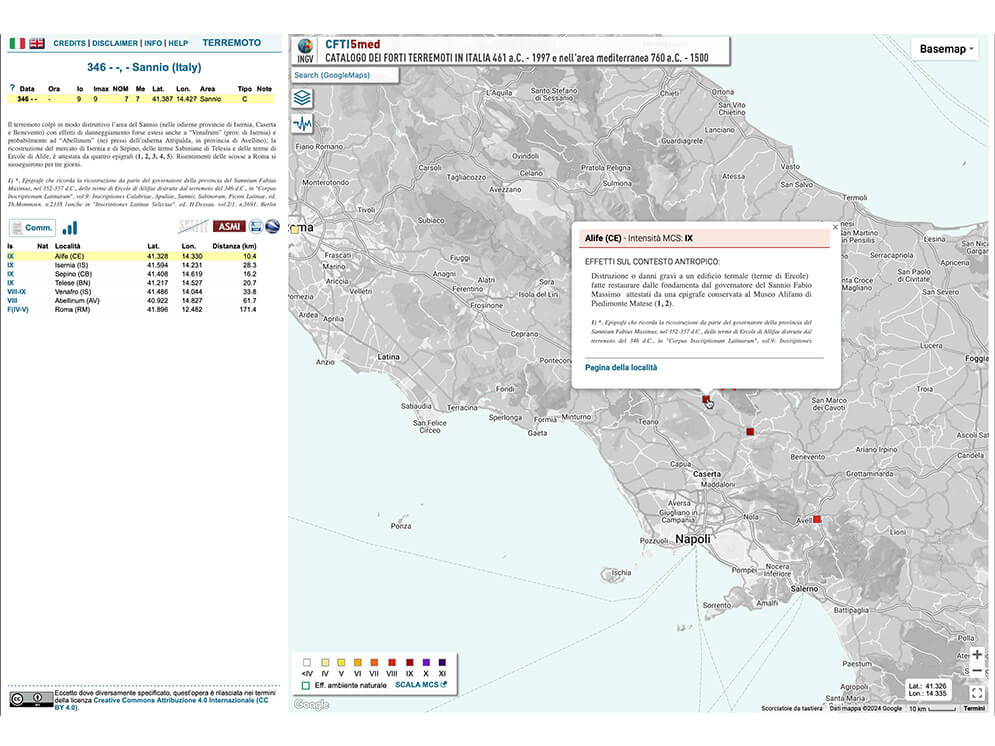This screenshot has width=995, height=746.
Task: Click the amber VI legend color swatch
Action: [x=358, y=662]
